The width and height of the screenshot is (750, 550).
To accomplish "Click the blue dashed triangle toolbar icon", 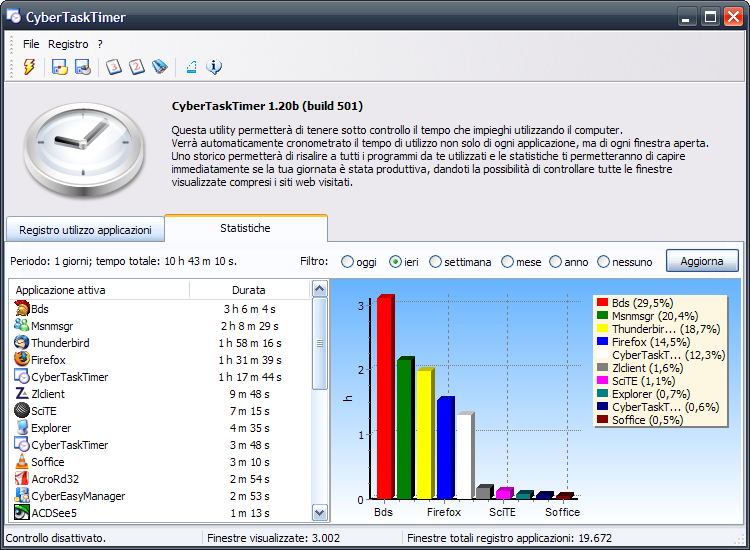I will click(x=191, y=67).
